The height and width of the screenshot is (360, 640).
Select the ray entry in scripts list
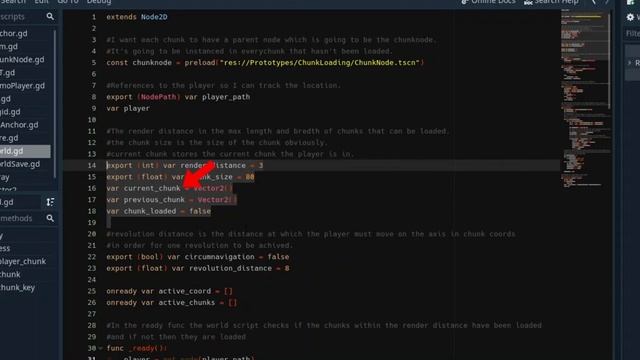tap(4, 177)
